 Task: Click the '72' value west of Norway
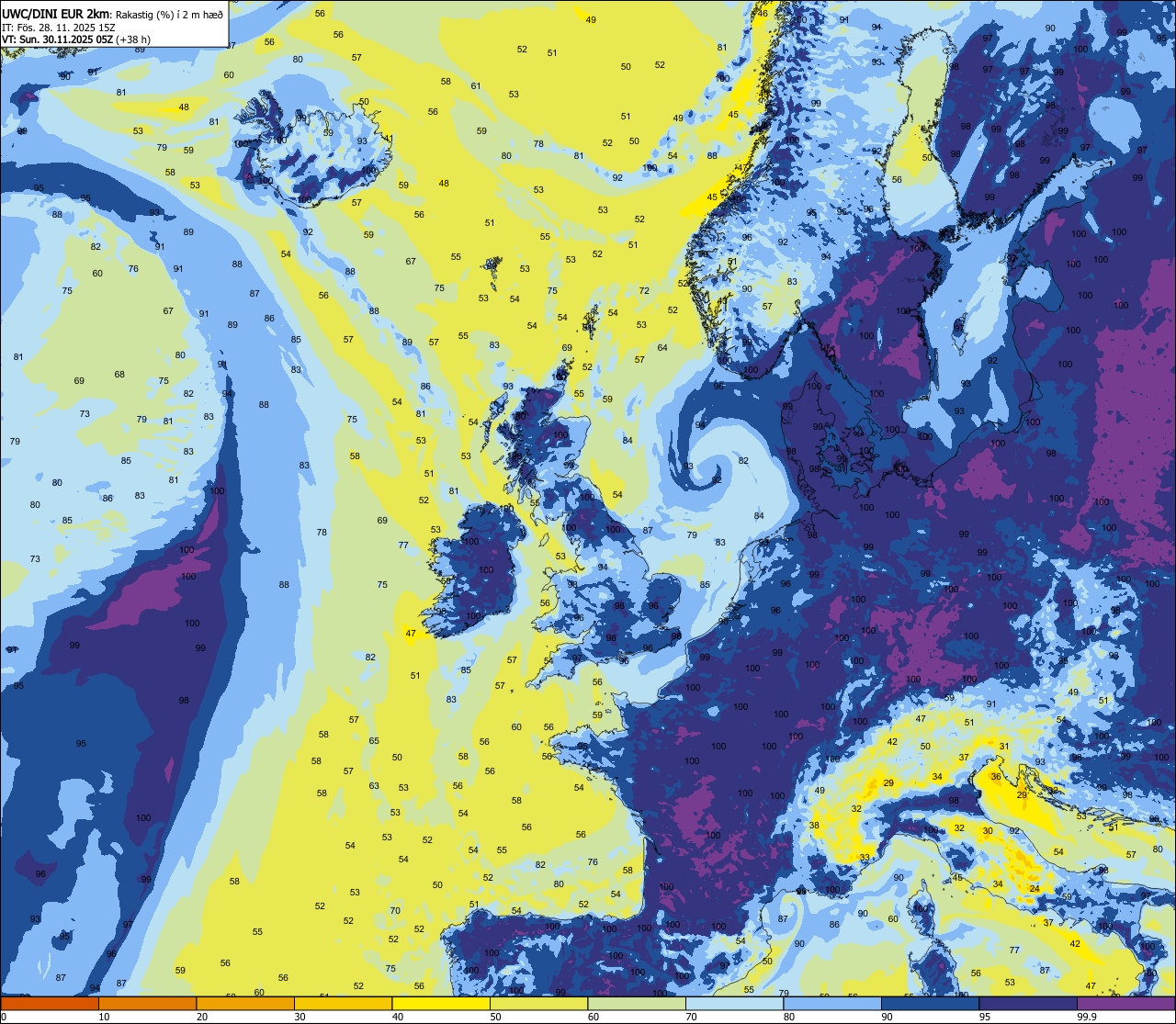644,291
